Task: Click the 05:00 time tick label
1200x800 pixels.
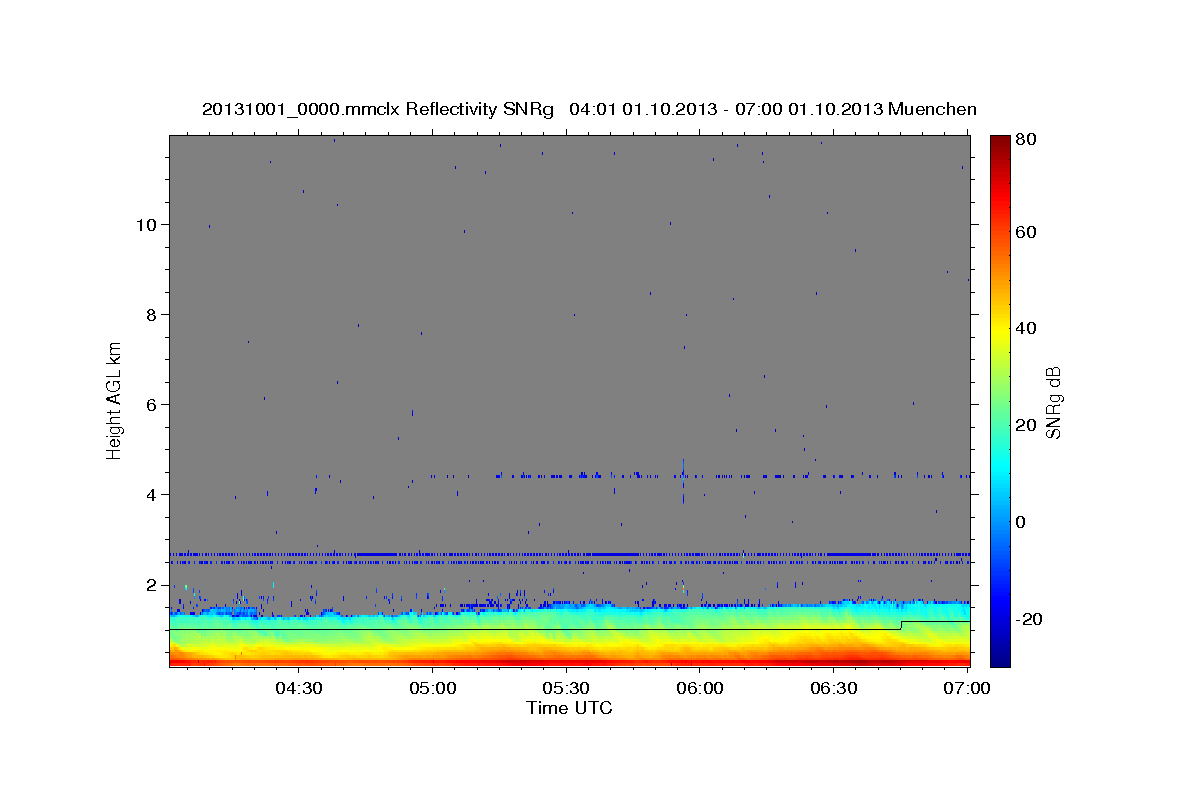Action: 432,688
